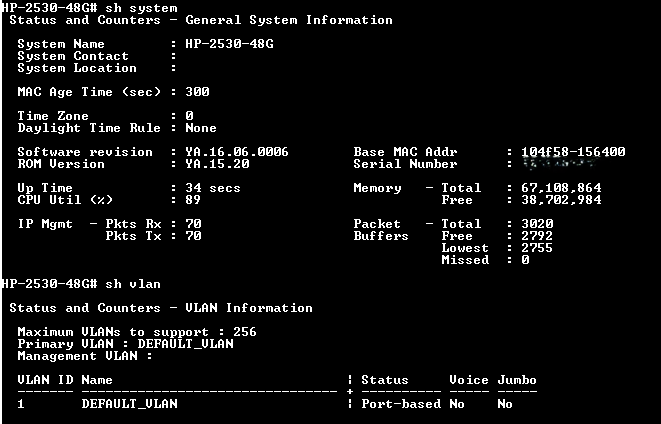Screen dimensions: 661x424
Task: Click Packet Buffers Free value 2792
Action: coord(537,236)
